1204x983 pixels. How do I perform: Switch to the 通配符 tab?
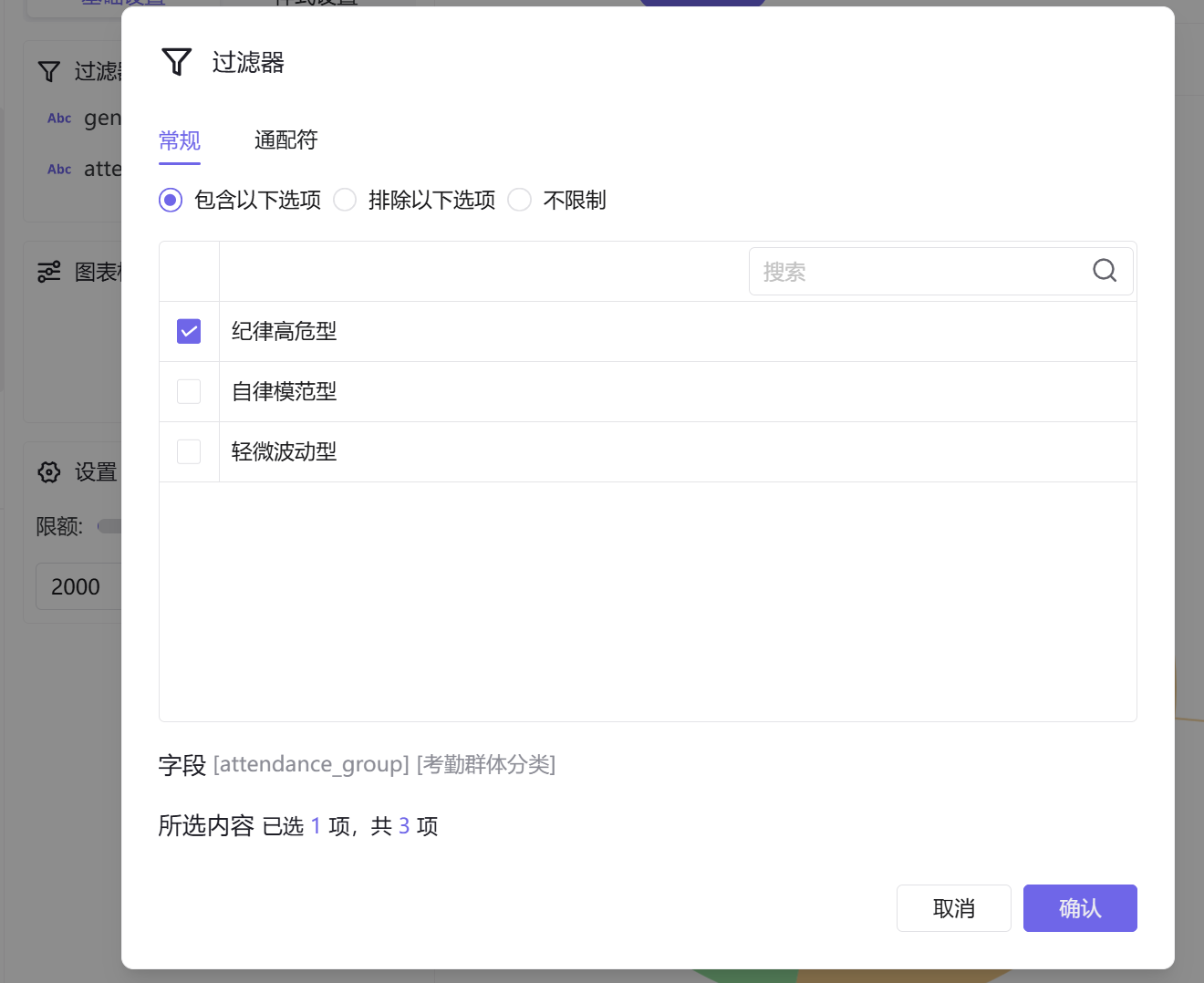[286, 140]
